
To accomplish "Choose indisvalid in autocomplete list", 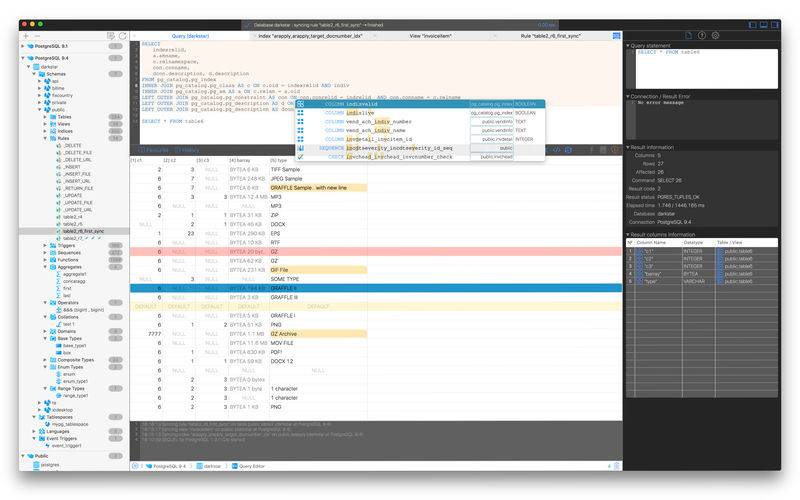I will pyautogui.click(x=420, y=104).
